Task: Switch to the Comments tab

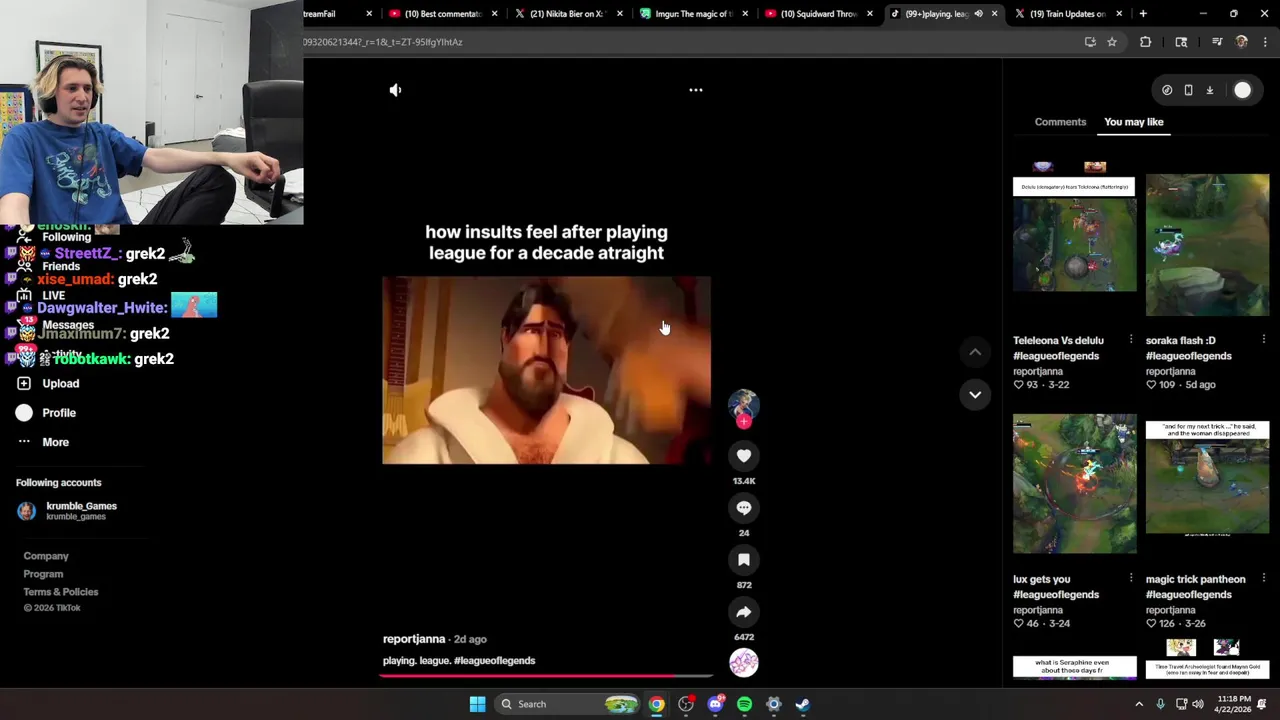Action: point(1060,122)
